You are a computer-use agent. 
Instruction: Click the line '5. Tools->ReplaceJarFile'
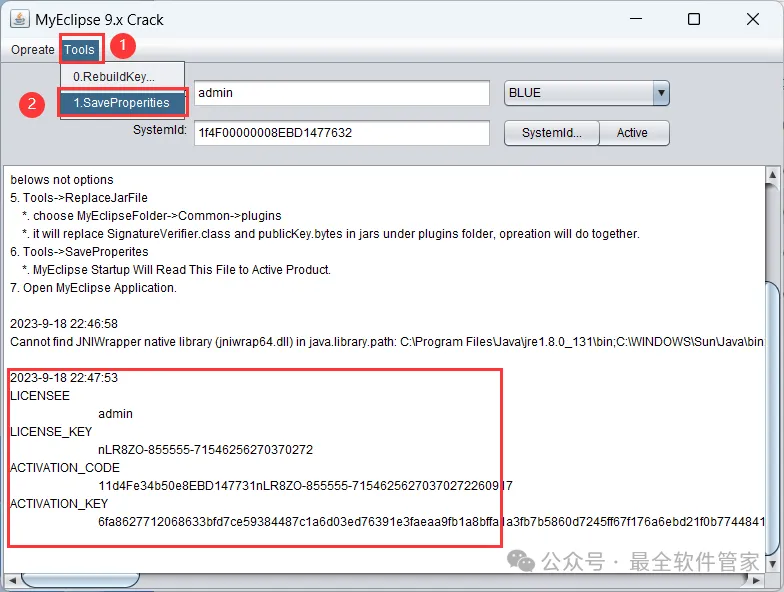(x=79, y=198)
